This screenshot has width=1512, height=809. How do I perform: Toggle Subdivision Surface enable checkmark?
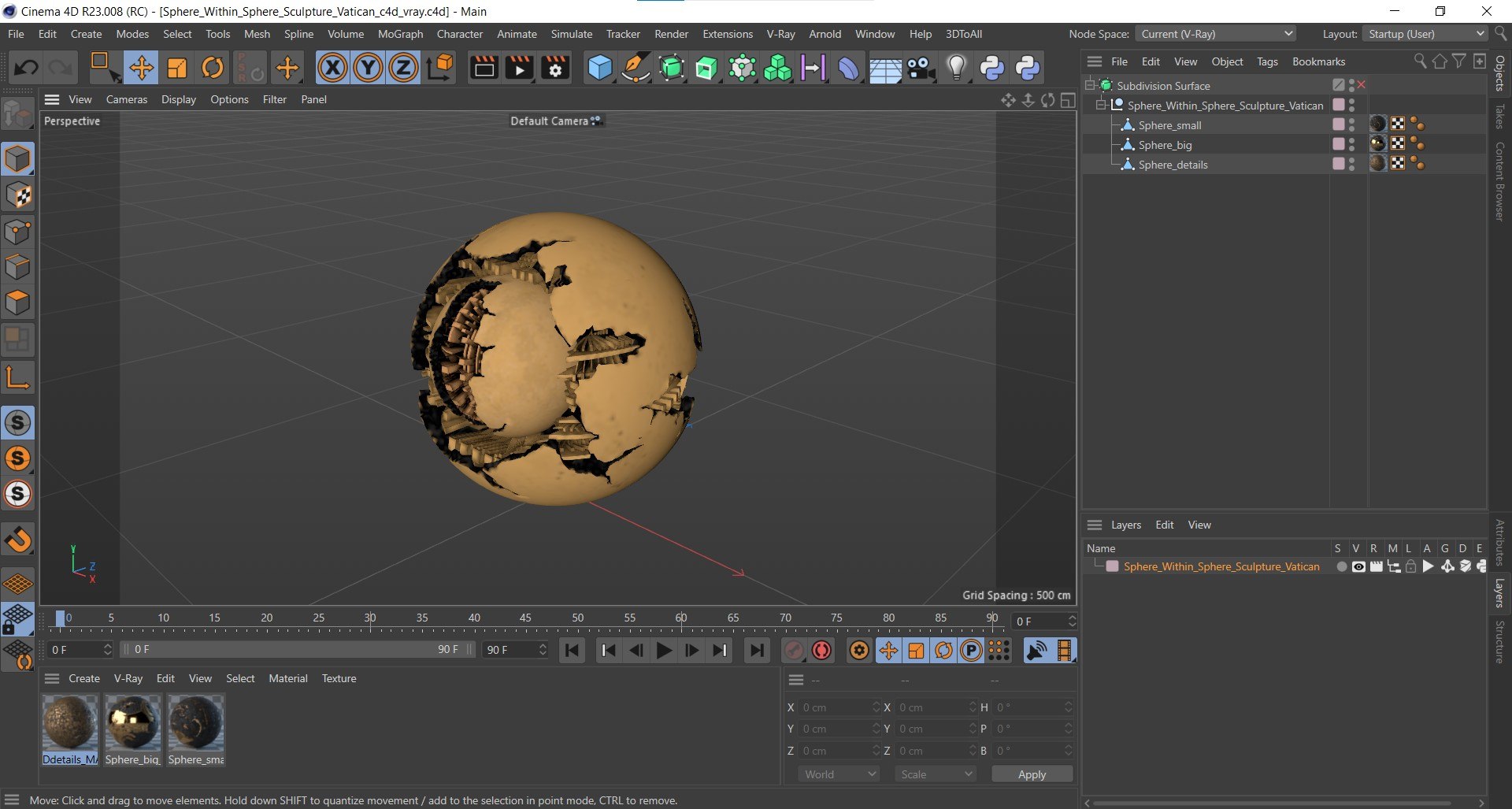1362,85
